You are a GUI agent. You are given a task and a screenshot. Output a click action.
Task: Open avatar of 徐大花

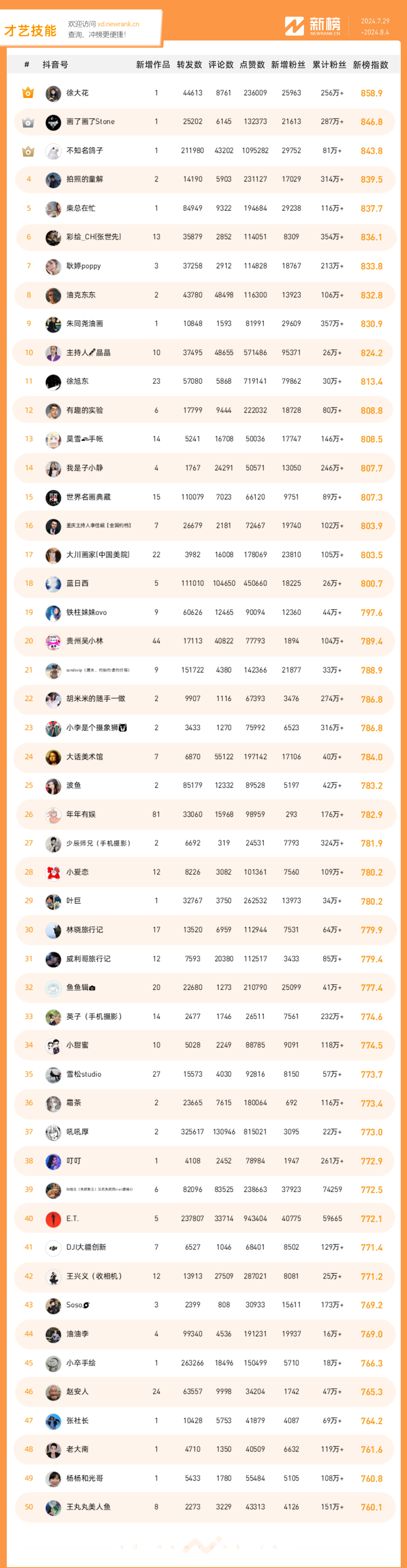pyautogui.click(x=54, y=93)
